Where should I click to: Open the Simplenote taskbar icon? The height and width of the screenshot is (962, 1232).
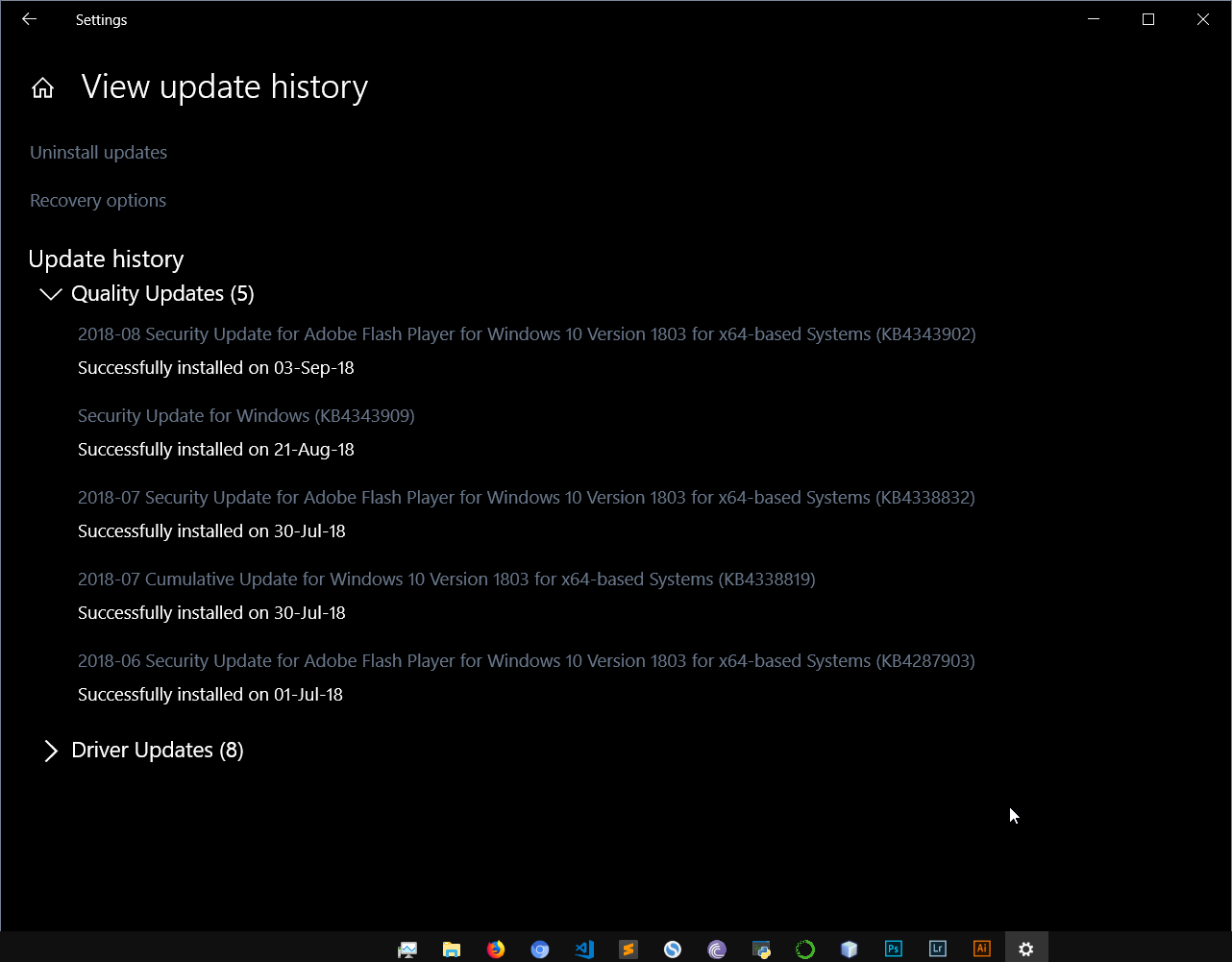click(x=673, y=950)
